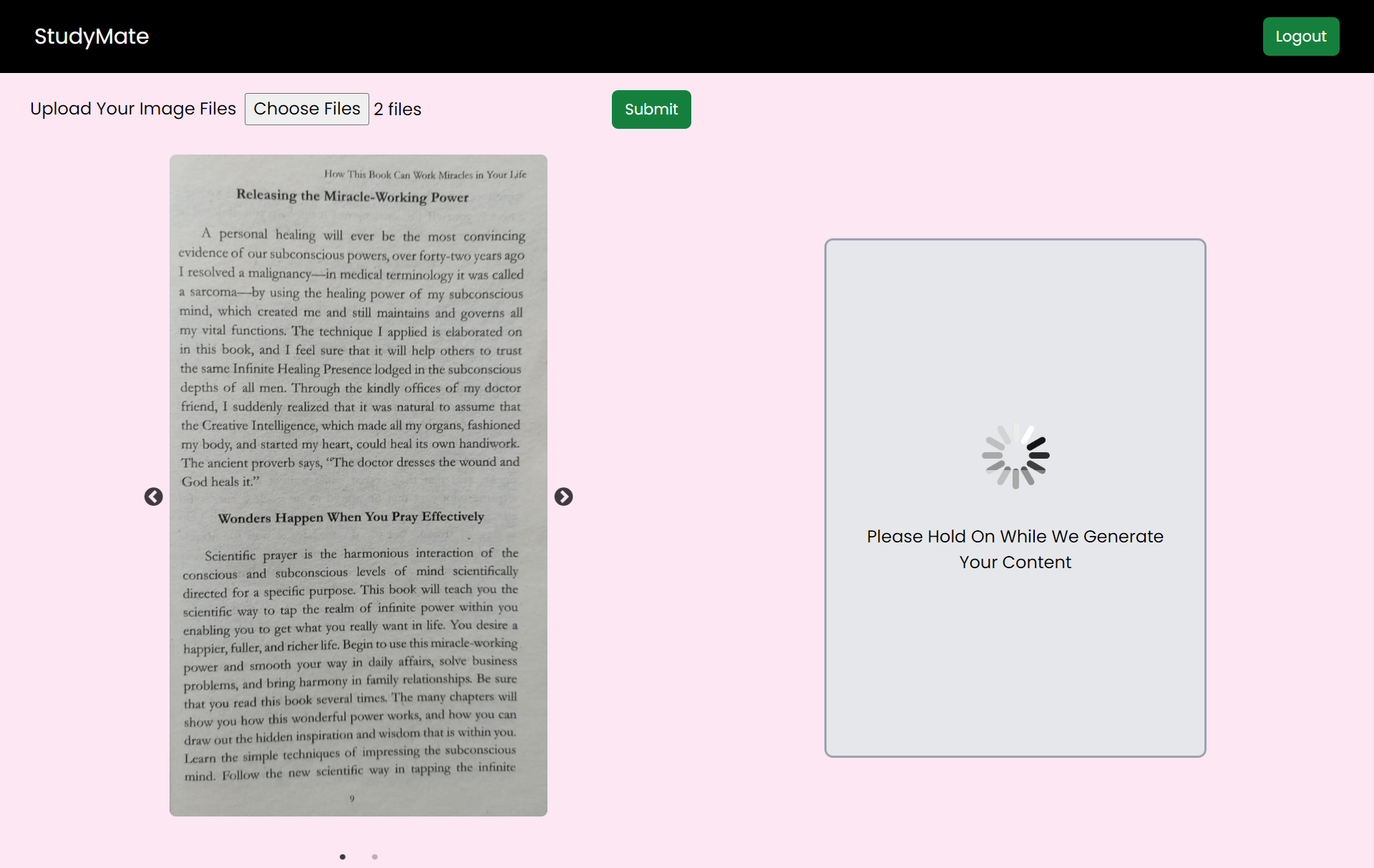
Task: Click the 'God heals it' paragraph ending
Action: pyautogui.click(x=220, y=482)
